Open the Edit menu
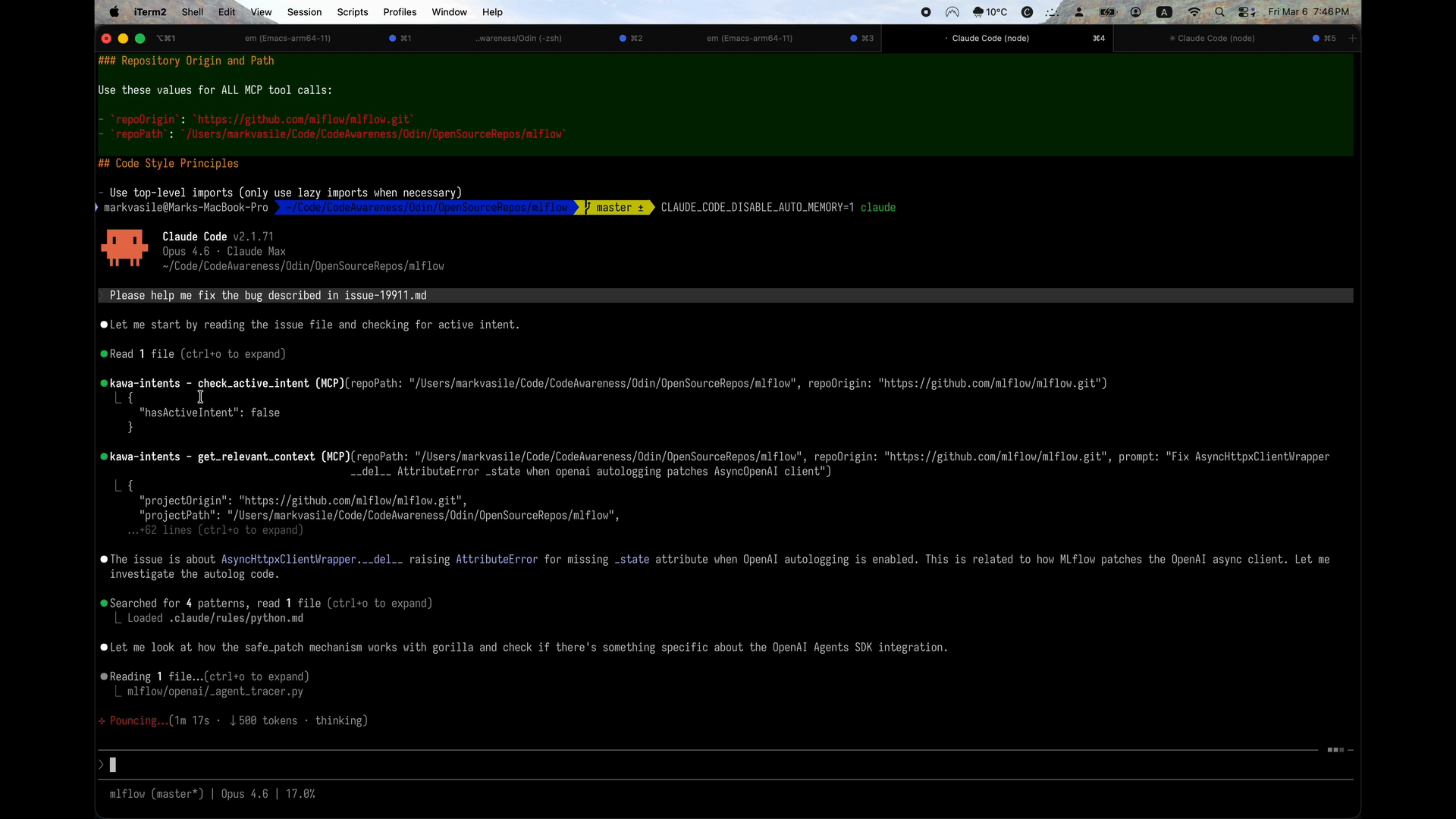1456x819 pixels. pos(227,12)
